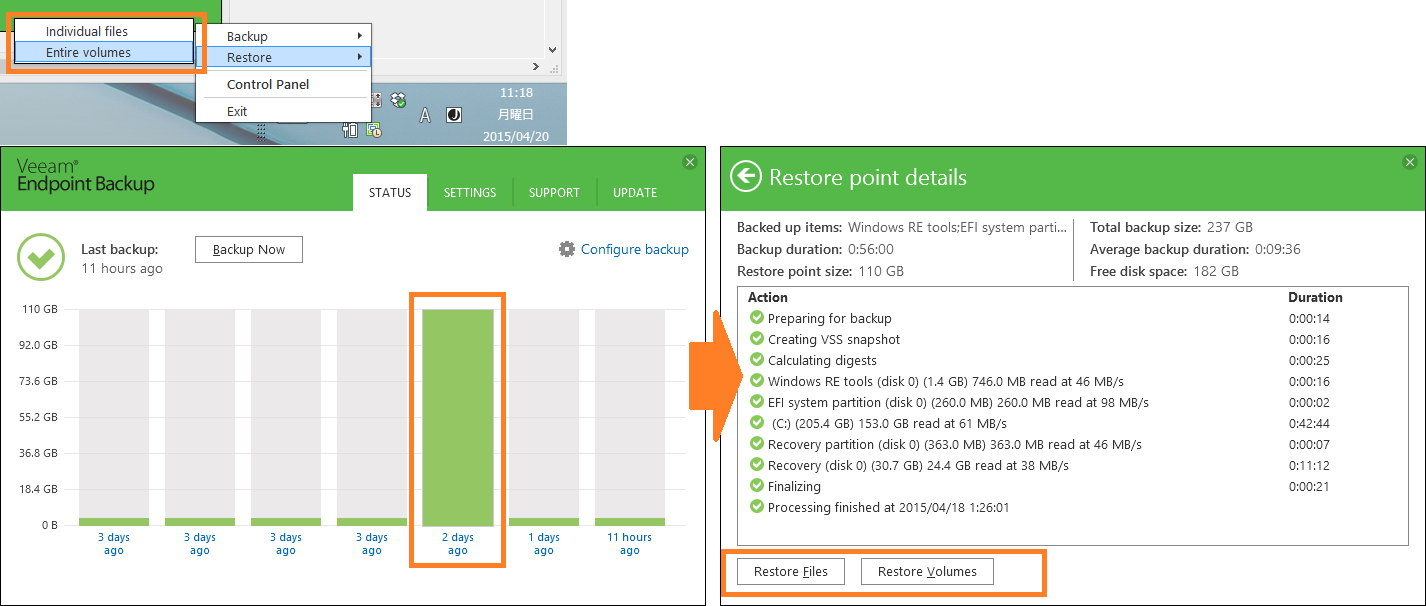The image size is (1426, 606).
Task: Open the Dropbox icon in the system tray
Action: (x=399, y=100)
